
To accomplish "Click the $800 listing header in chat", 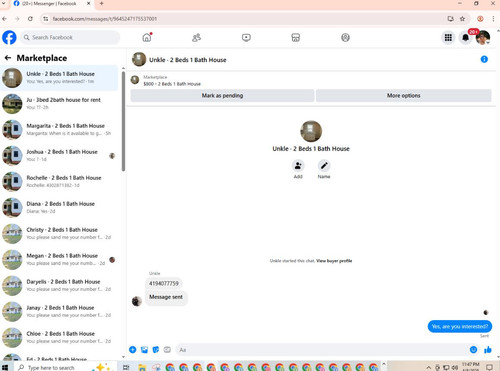I will (172, 84).
